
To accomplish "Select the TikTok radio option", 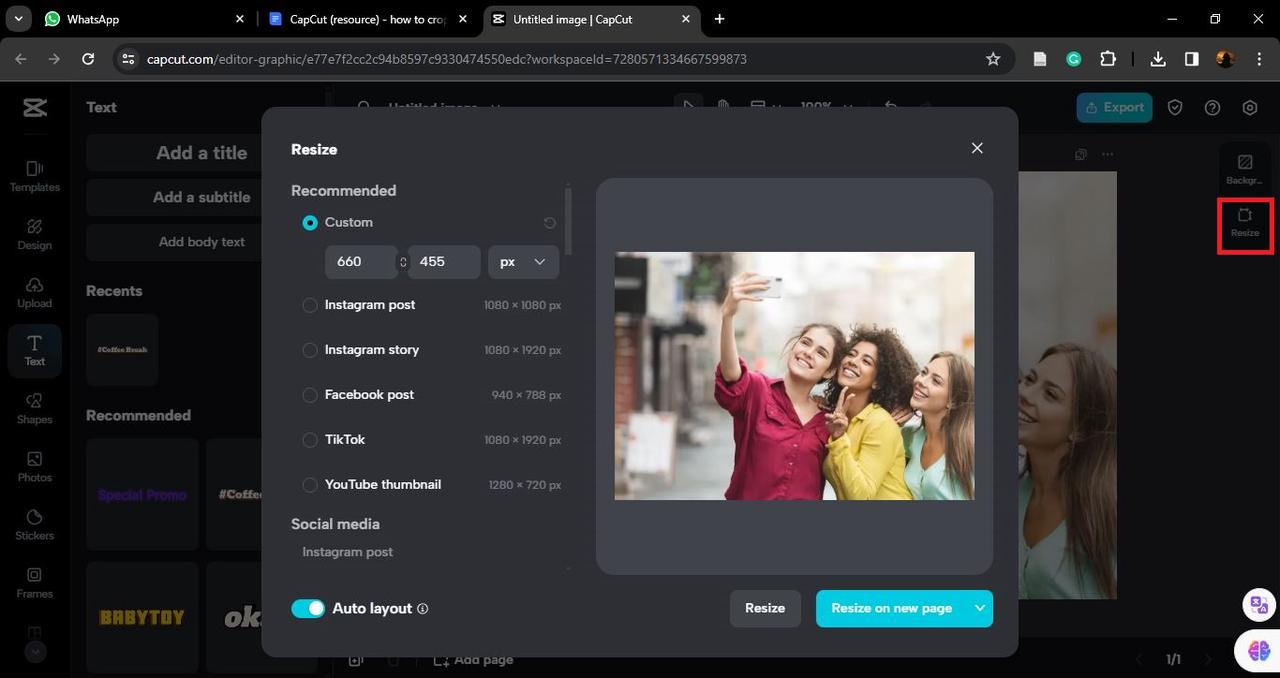I will [x=310, y=440].
